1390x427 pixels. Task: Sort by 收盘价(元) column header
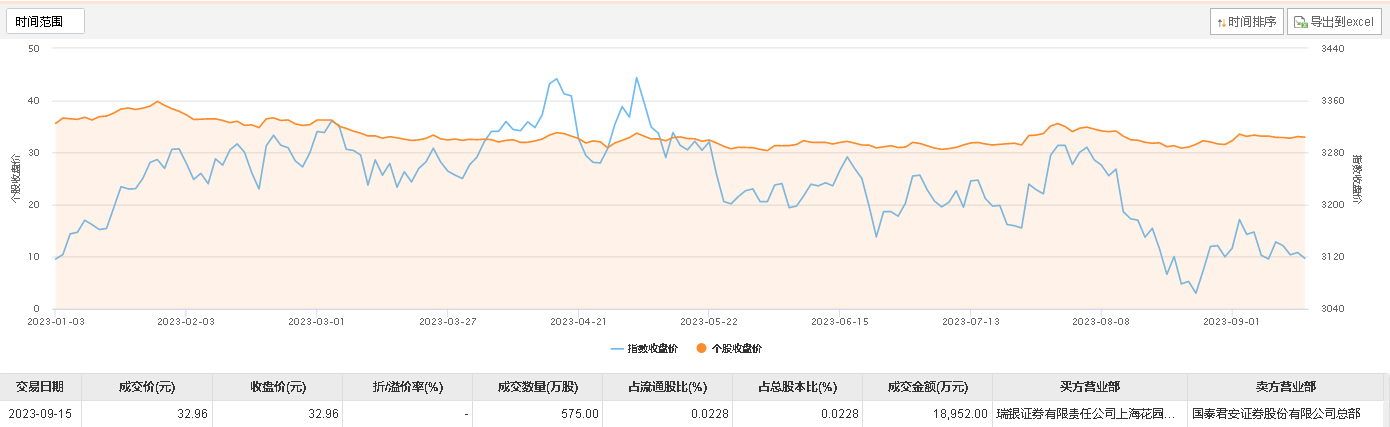[277, 387]
